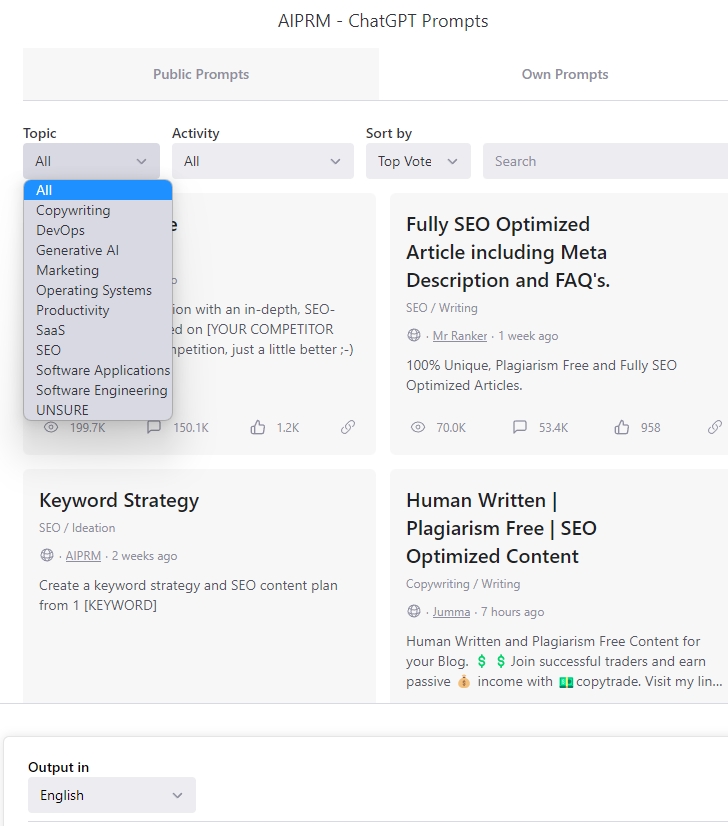Open AIPRM author link
Image resolution: width=728 pixels, height=826 pixels.
[x=83, y=556]
